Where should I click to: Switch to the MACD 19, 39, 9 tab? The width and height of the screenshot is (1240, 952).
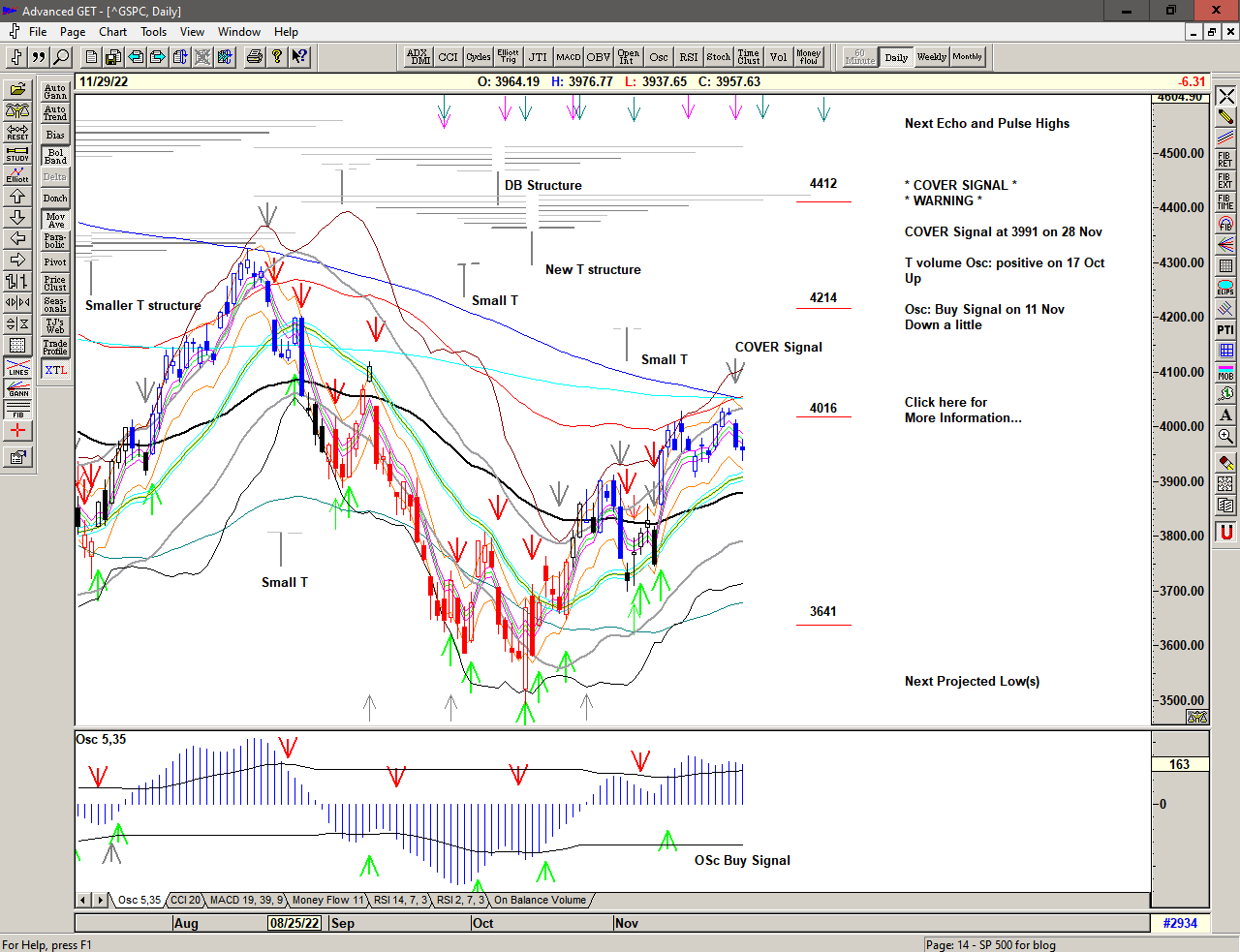pyautogui.click(x=246, y=901)
